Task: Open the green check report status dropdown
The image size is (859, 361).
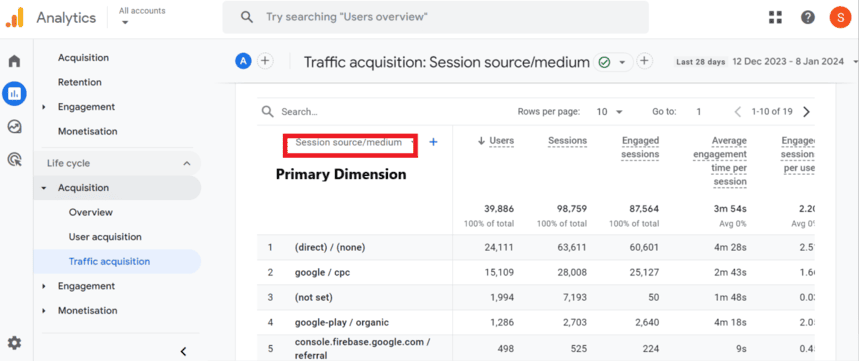Action: click(x=612, y=62)
